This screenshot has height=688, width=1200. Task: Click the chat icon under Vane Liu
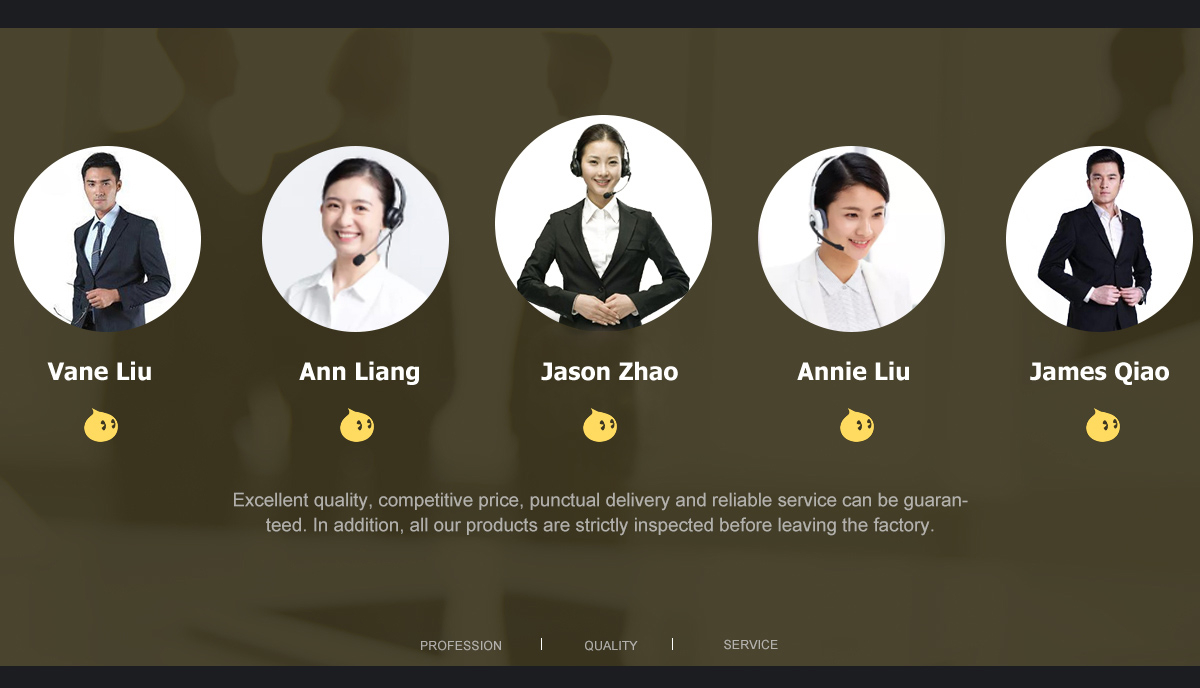point(100,425)
